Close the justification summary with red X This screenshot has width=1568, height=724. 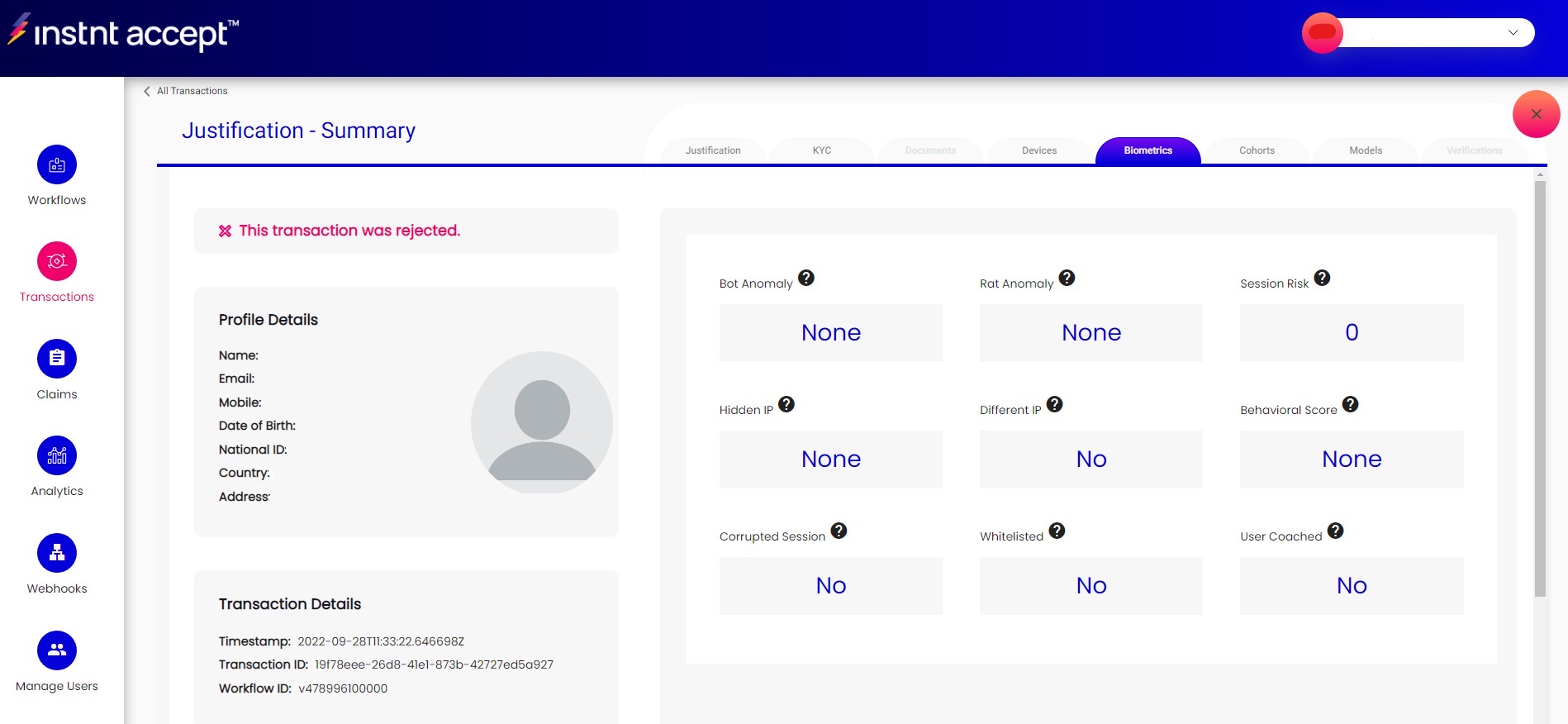[1536, 114]
